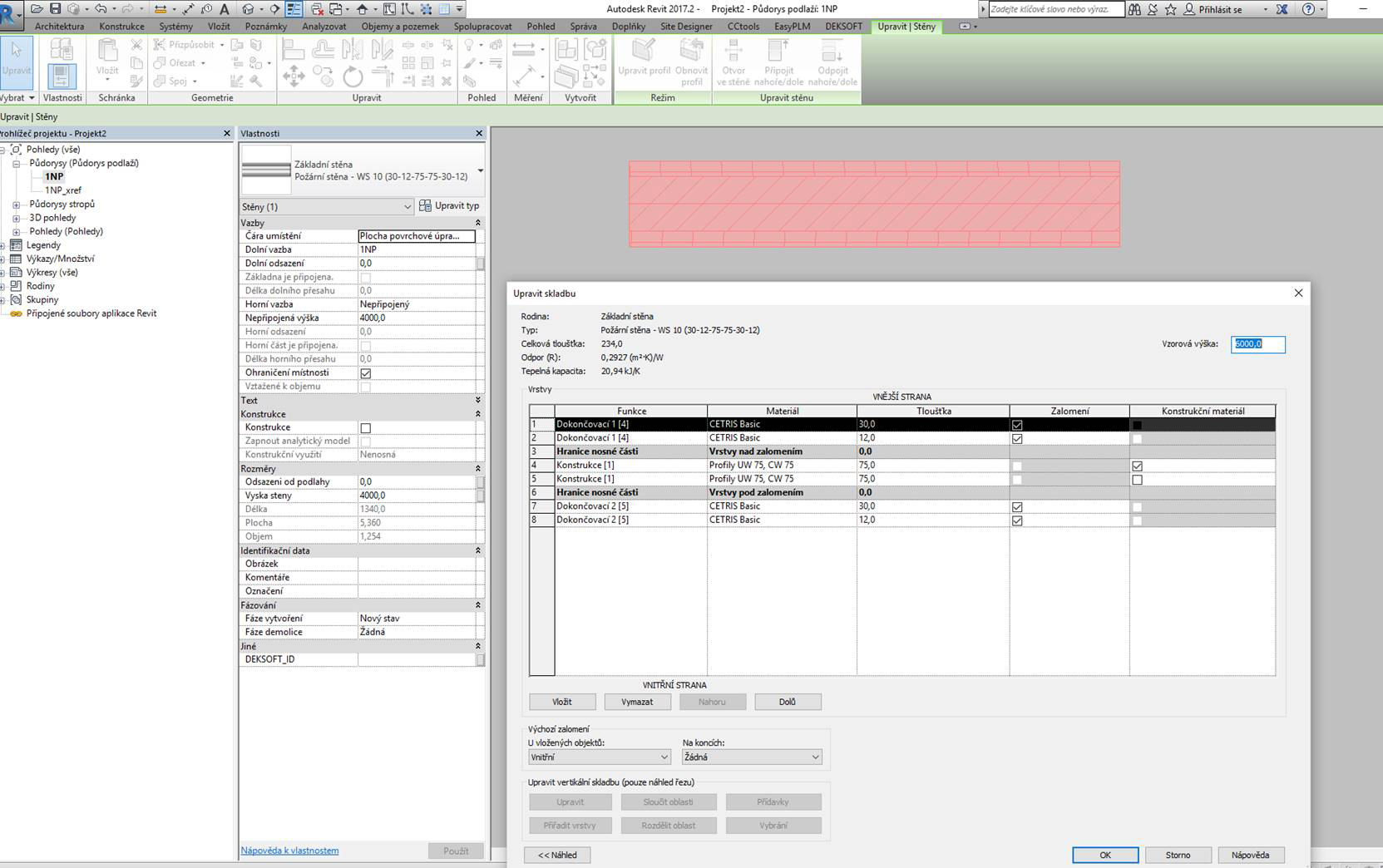Expand the Půdorysy stropů tree node
Viewport: 1383px width, 868px height.
[x=16, y=205]
